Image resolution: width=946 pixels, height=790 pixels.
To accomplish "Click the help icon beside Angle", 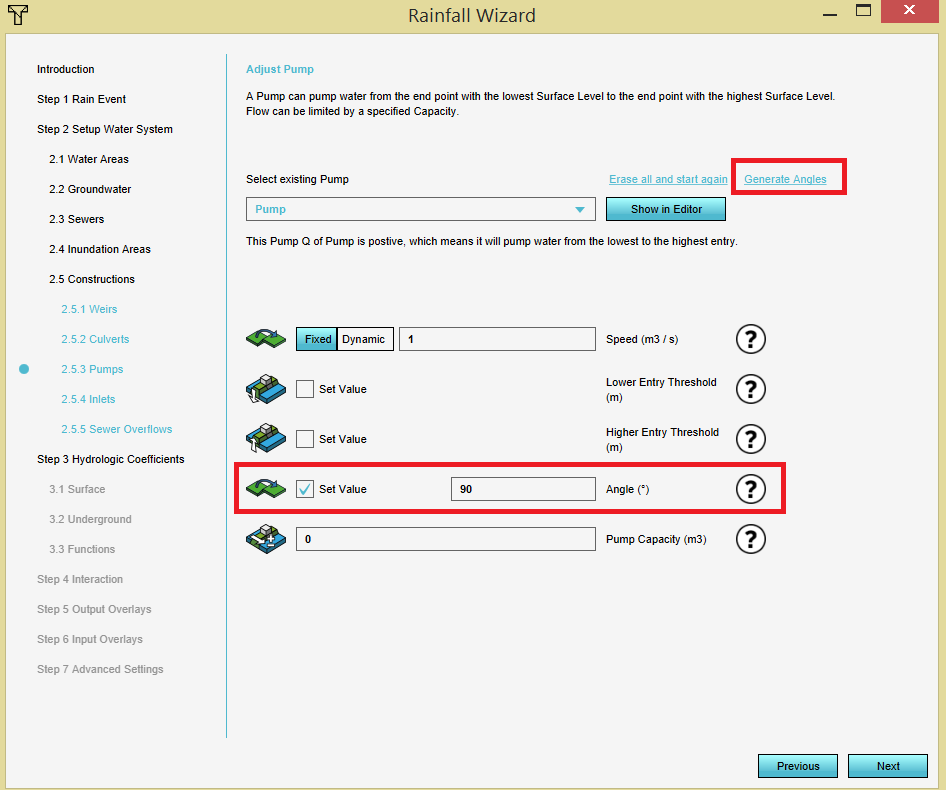I will [x=750, y=489].
